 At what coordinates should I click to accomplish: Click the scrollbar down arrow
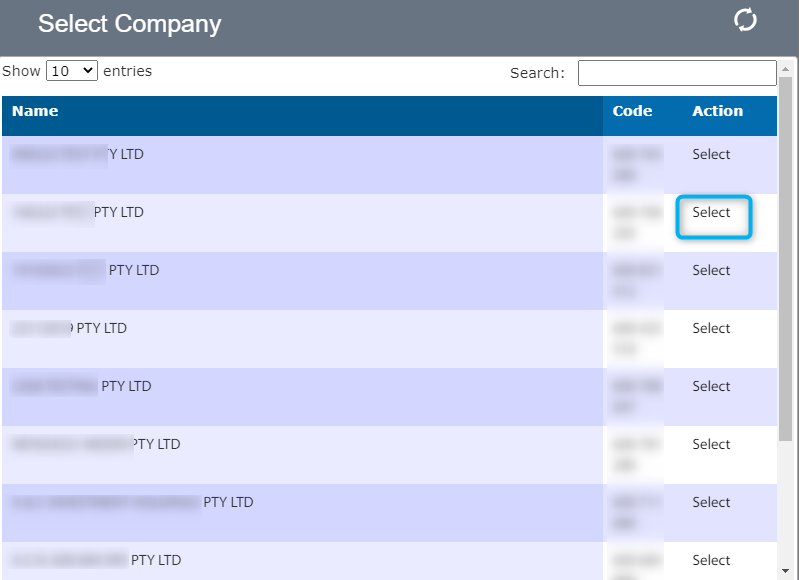785,571
